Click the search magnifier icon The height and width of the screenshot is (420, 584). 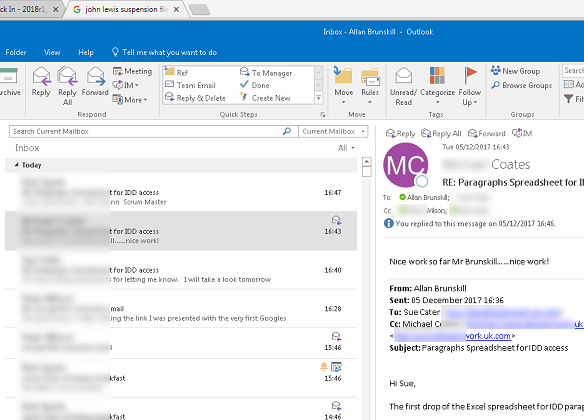(287, 131)
